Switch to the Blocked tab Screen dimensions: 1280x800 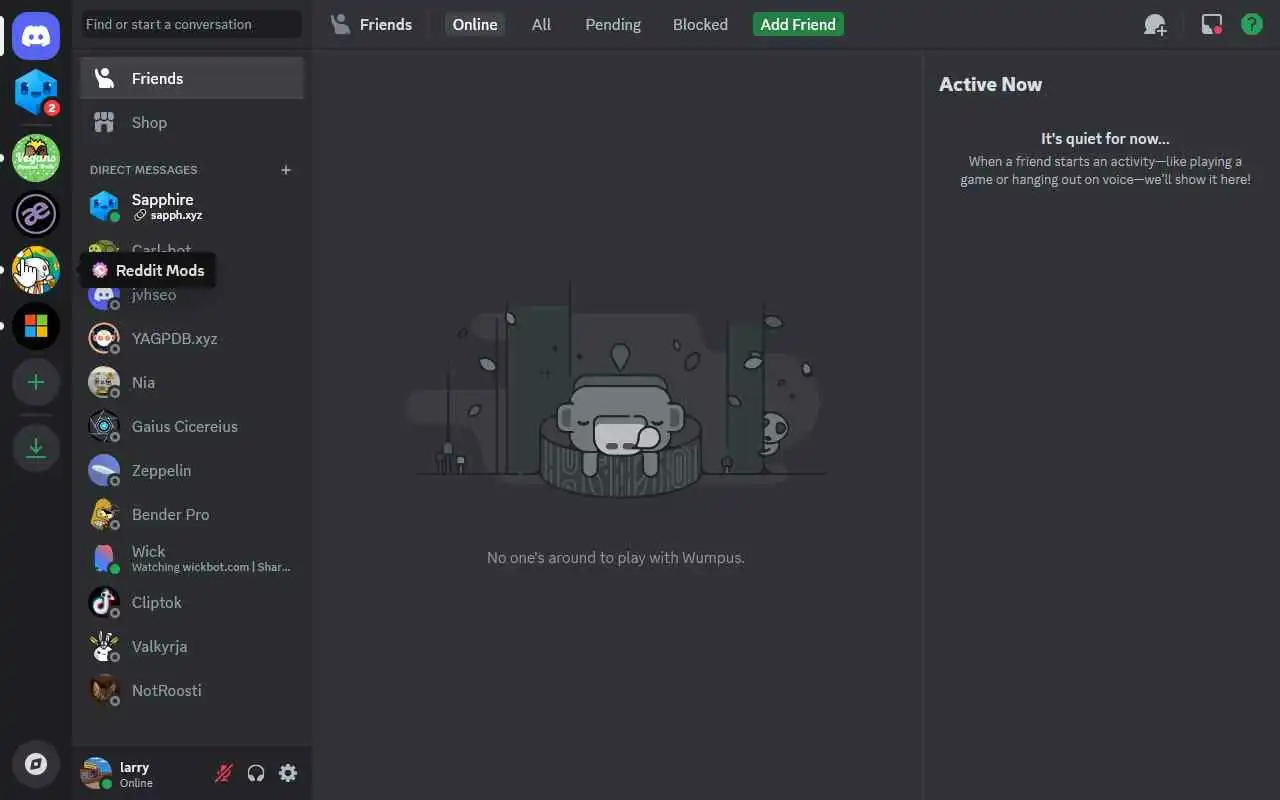pyautogui.click(x=700, y=24)
